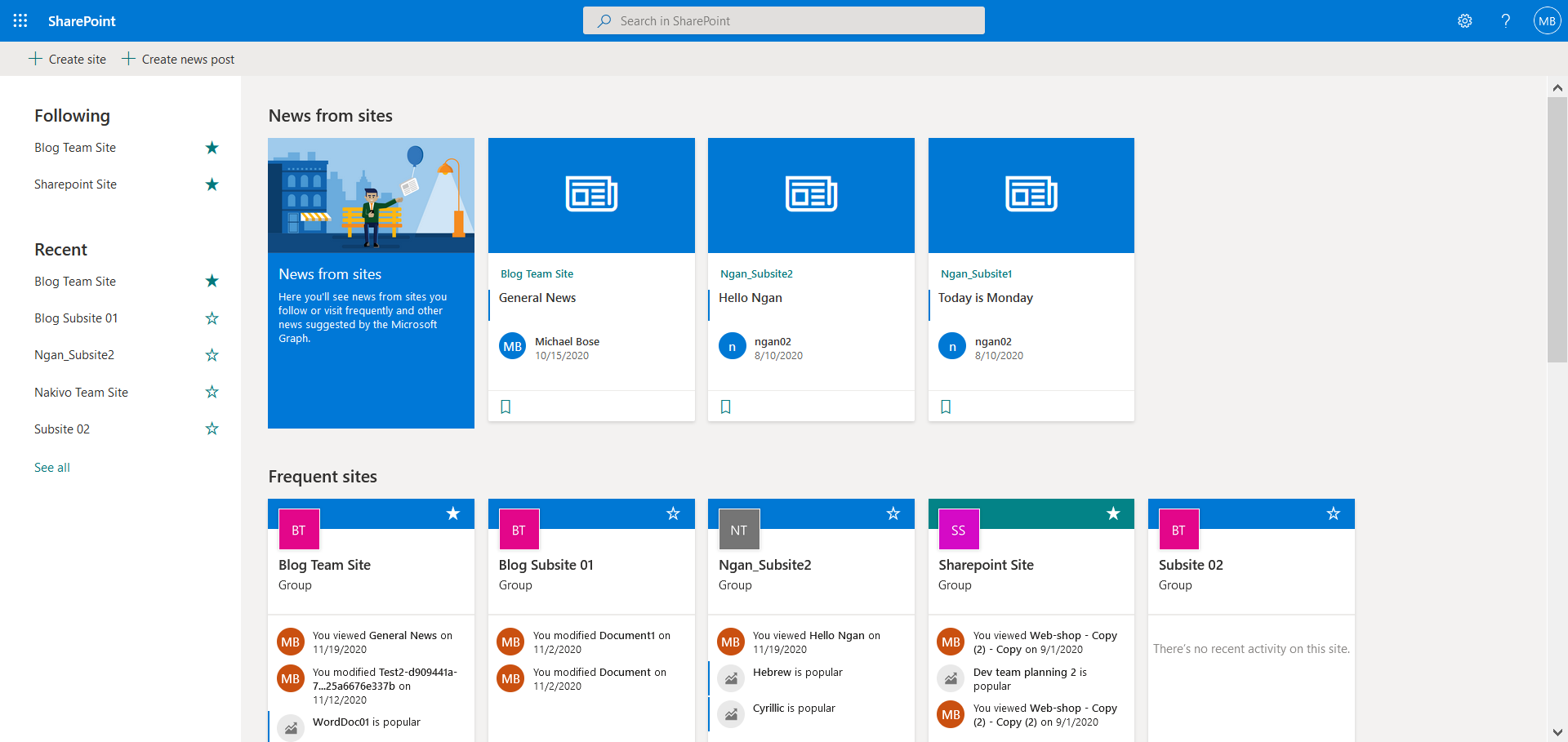Screen dimensions: 1568x742
Task: Open the app launcher waffle icon
Action: pyautogui.click(x=20, y=20)
